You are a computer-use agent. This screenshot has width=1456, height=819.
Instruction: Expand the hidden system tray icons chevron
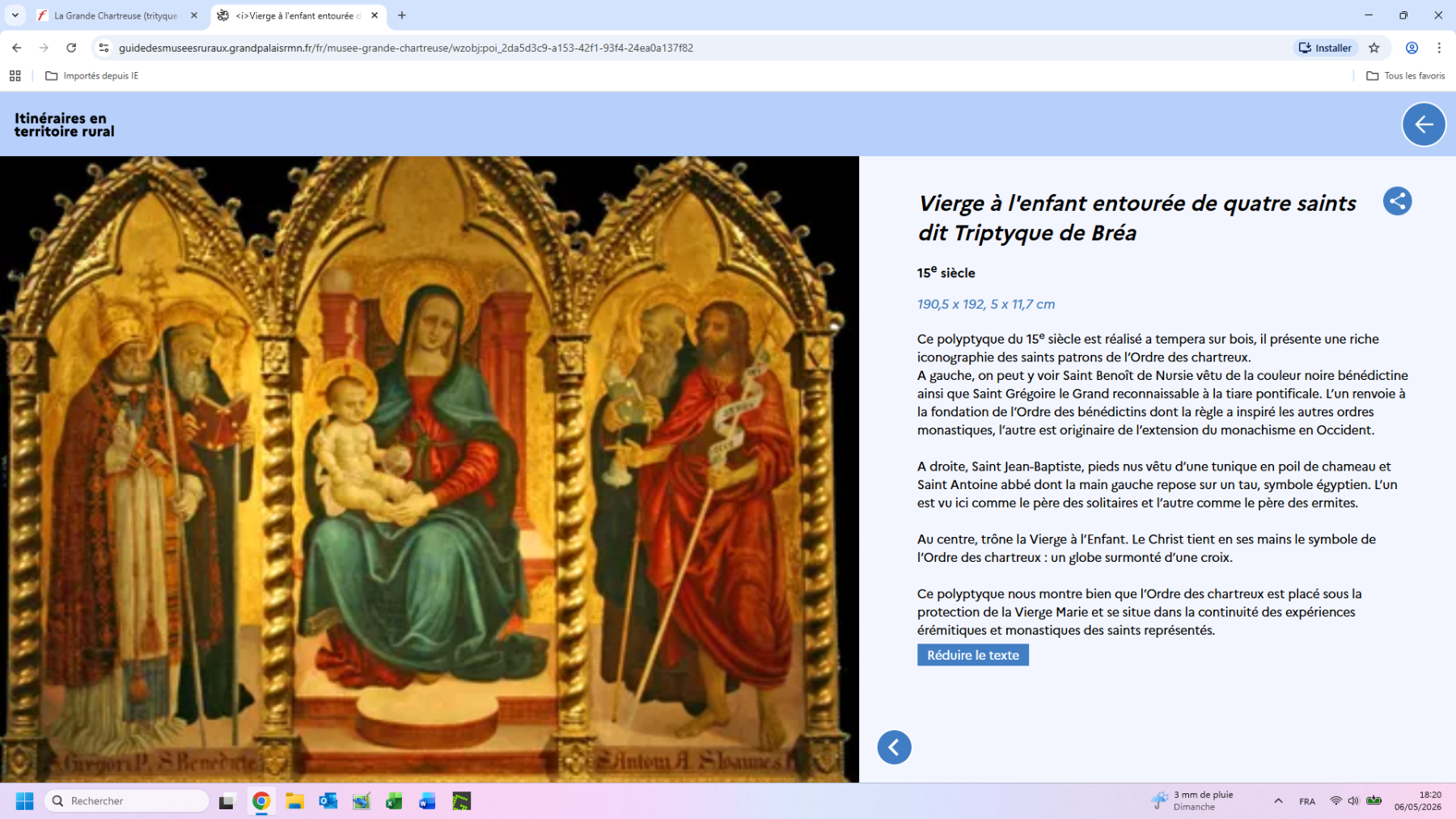click(1278, 801)
